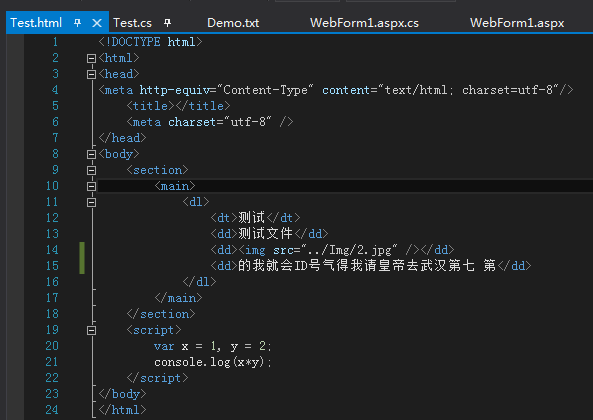
Task: Click the closing main tag on line 17
Action: click(x=178, y=298)
